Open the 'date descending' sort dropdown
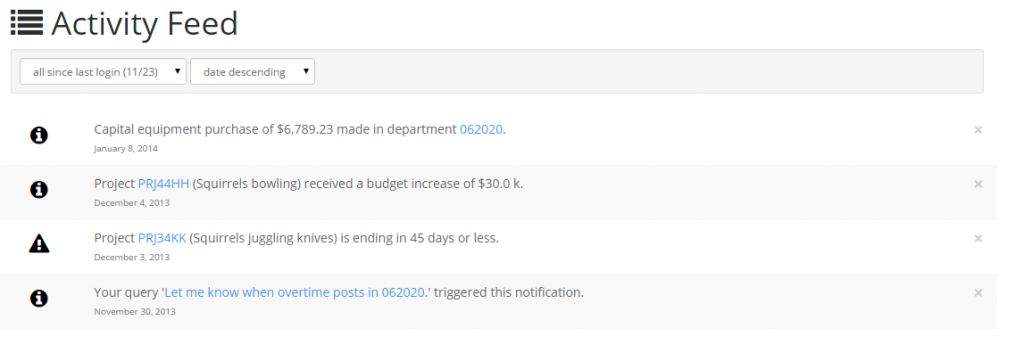The image size is (1024, 361). (252, 72)
